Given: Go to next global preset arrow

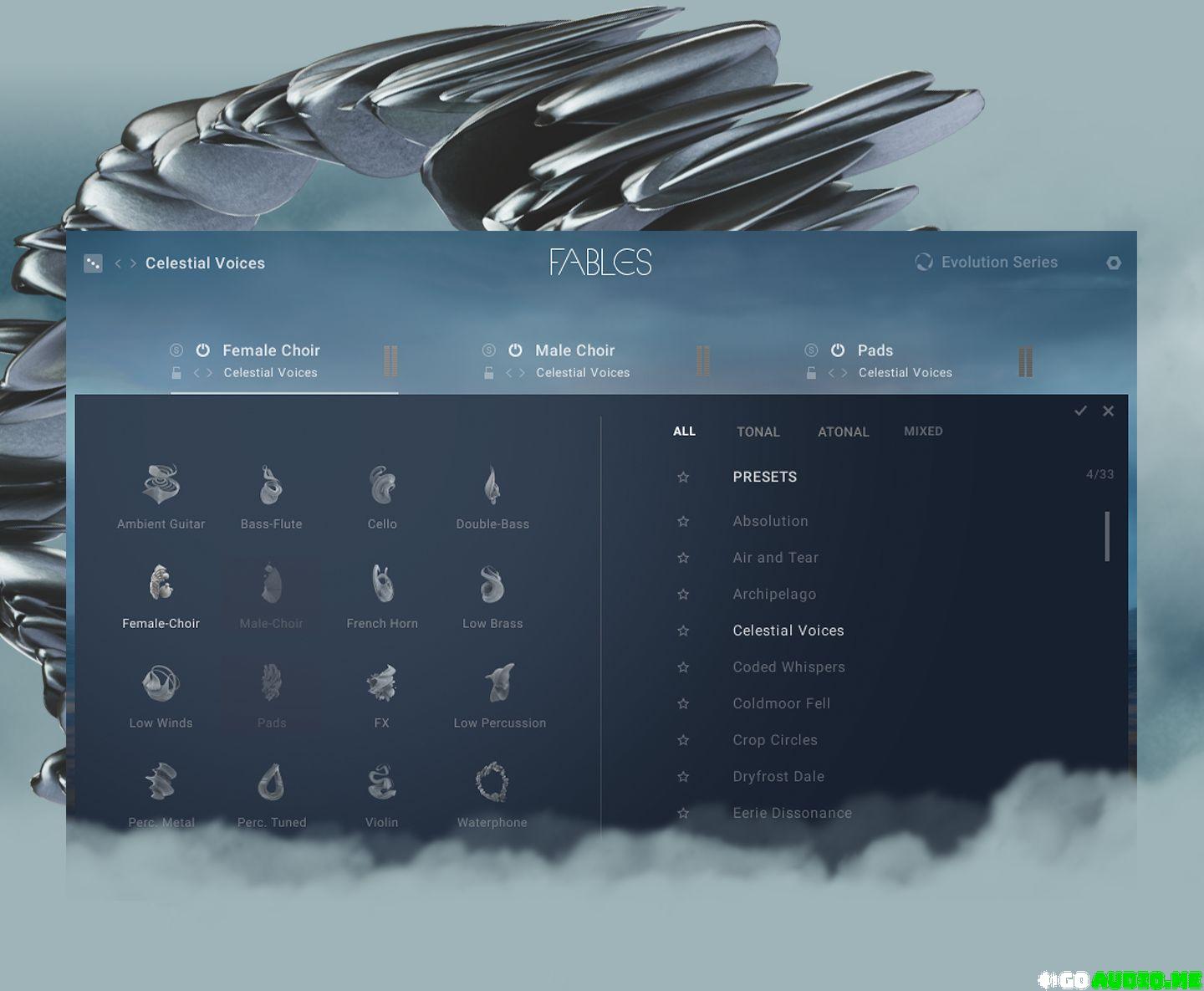Looking at the screenshot, I should (133, 263).
